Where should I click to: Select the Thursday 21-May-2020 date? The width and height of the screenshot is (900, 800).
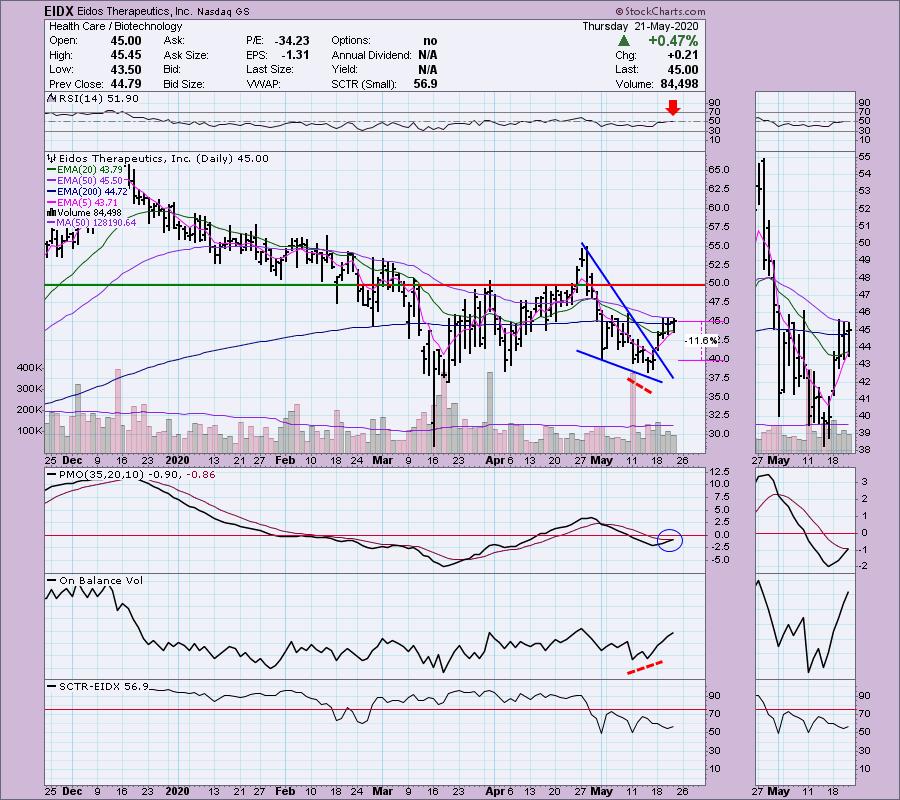[x=640, y=26]
